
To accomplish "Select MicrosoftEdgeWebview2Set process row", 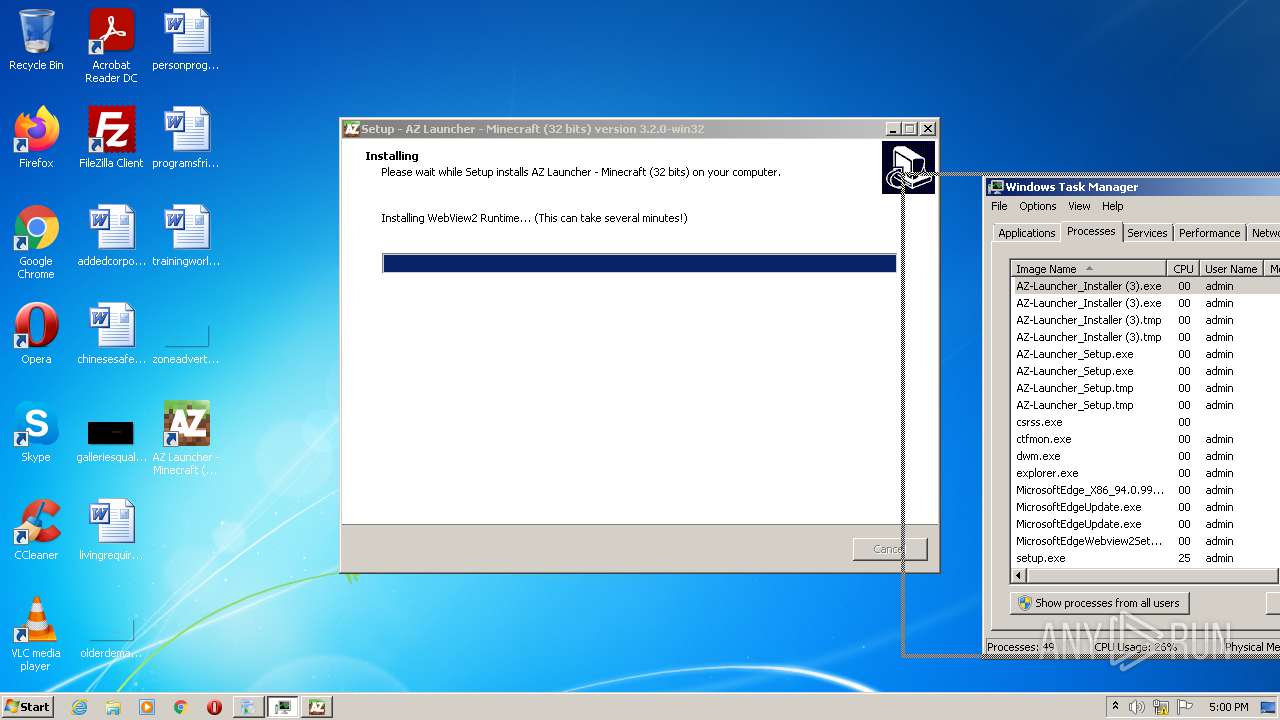I will (1145, 541).
